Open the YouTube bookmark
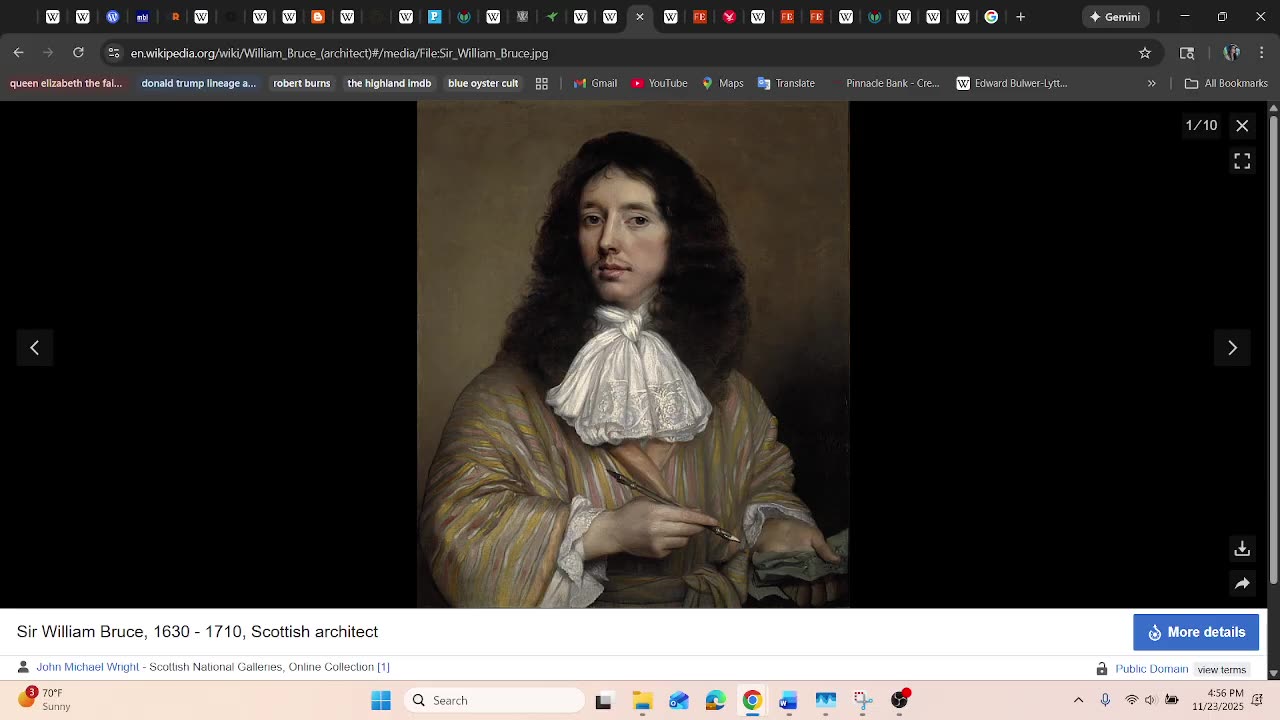Image resolution: width=1280 pixels, height=720 pixels. pos(659,83)
